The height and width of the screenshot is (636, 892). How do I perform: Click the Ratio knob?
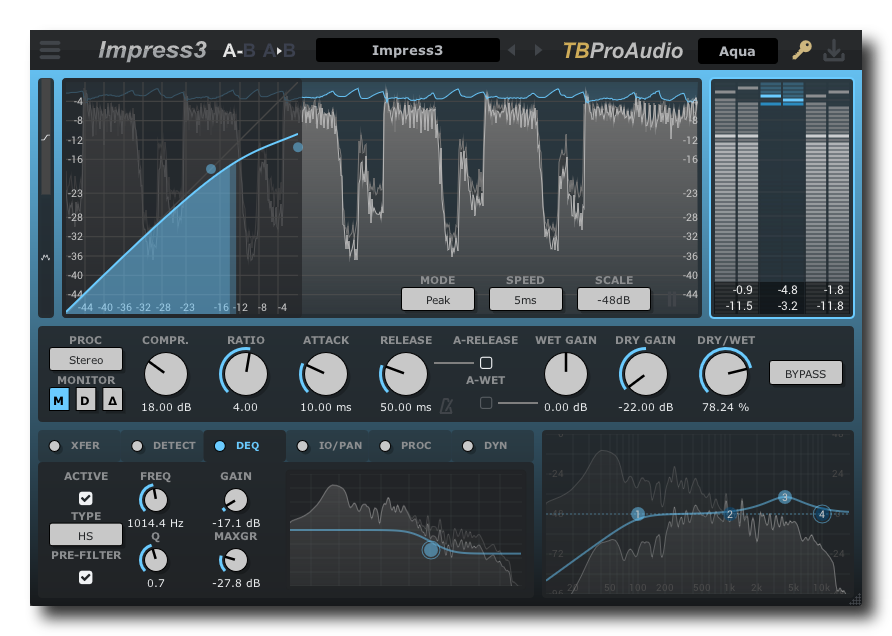(x=245, y=375)
